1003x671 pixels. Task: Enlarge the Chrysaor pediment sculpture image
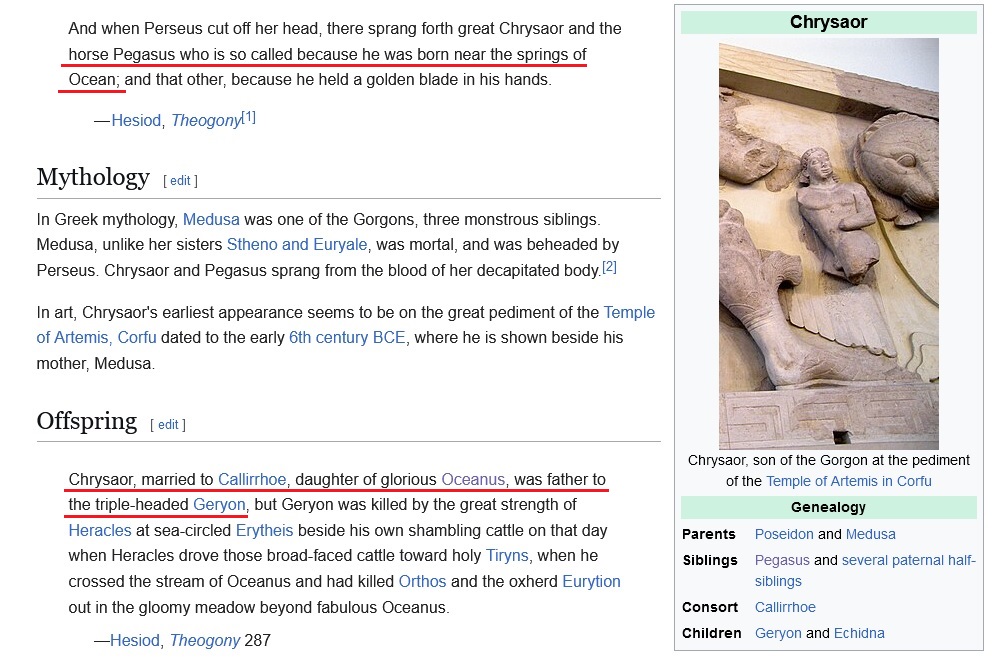[x=828, y=243]
